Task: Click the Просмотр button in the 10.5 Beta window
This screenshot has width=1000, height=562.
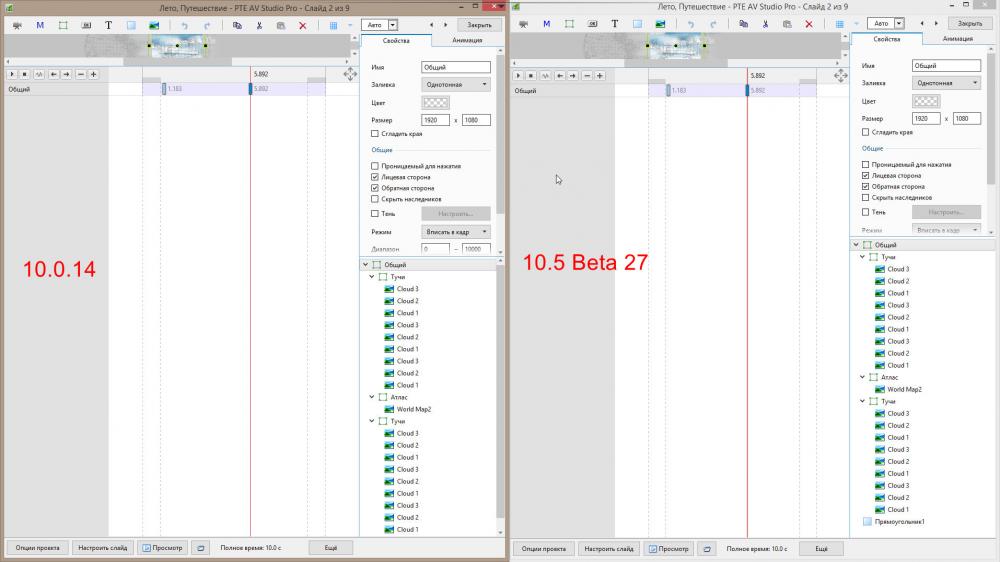Action: [x=668, y=548]
